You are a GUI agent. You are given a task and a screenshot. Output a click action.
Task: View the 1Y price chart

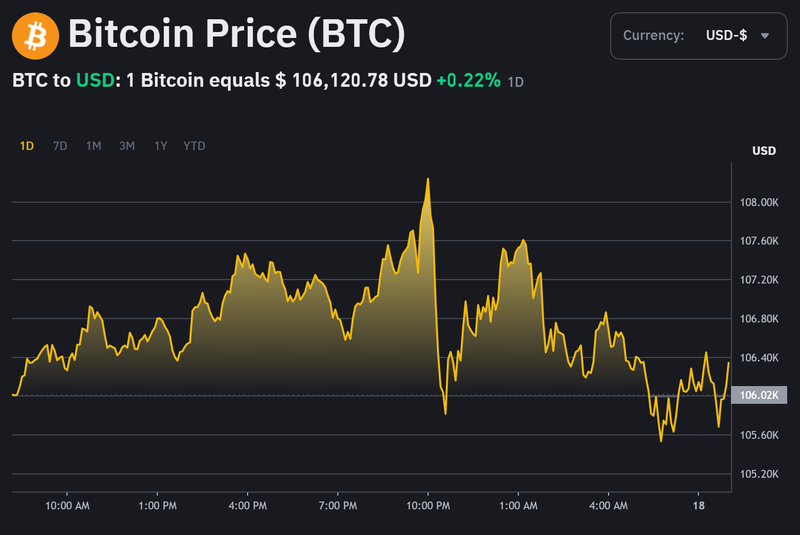point(161,146)
